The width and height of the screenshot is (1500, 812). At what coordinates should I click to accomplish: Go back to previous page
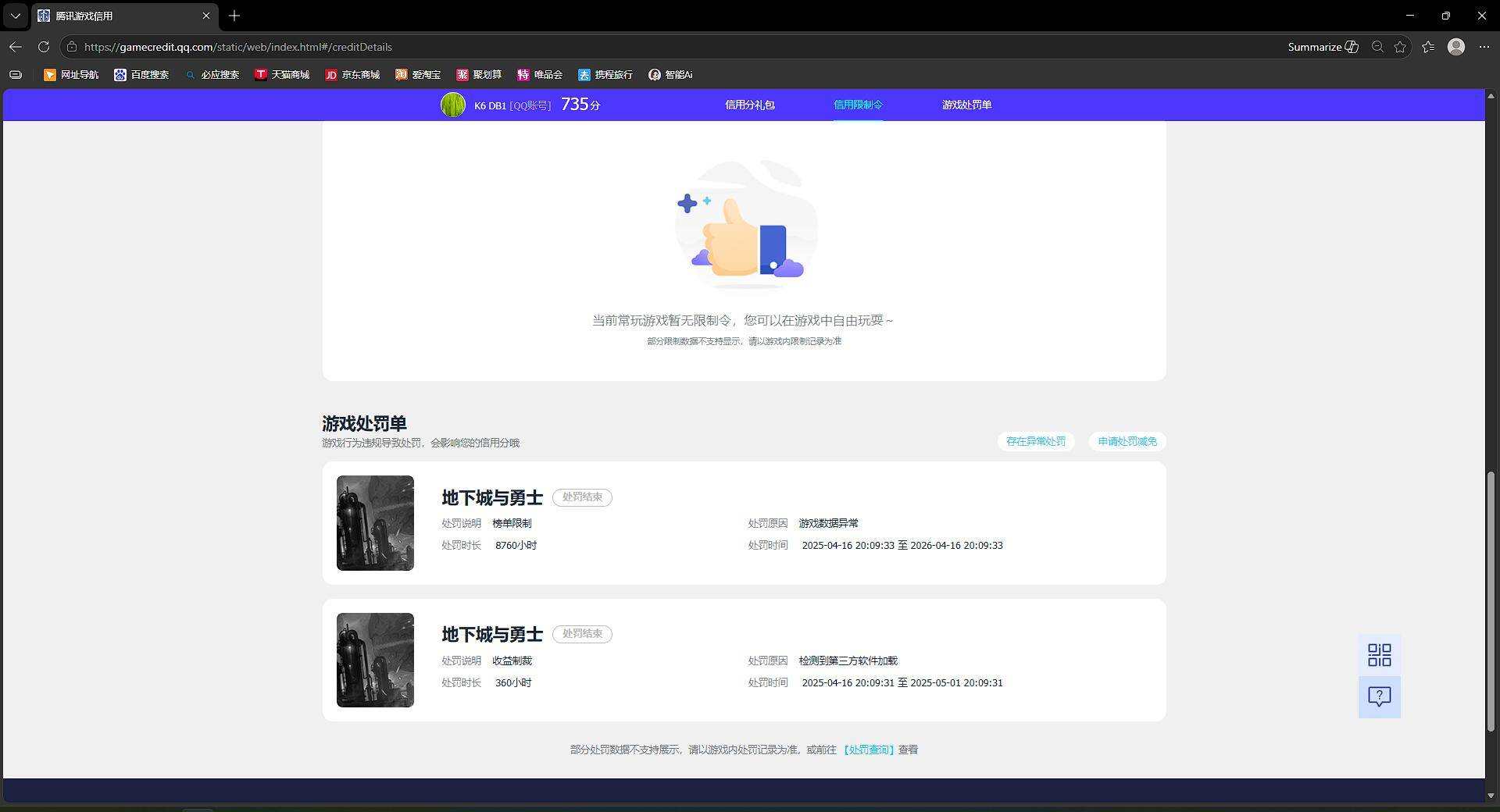(16, 47)
